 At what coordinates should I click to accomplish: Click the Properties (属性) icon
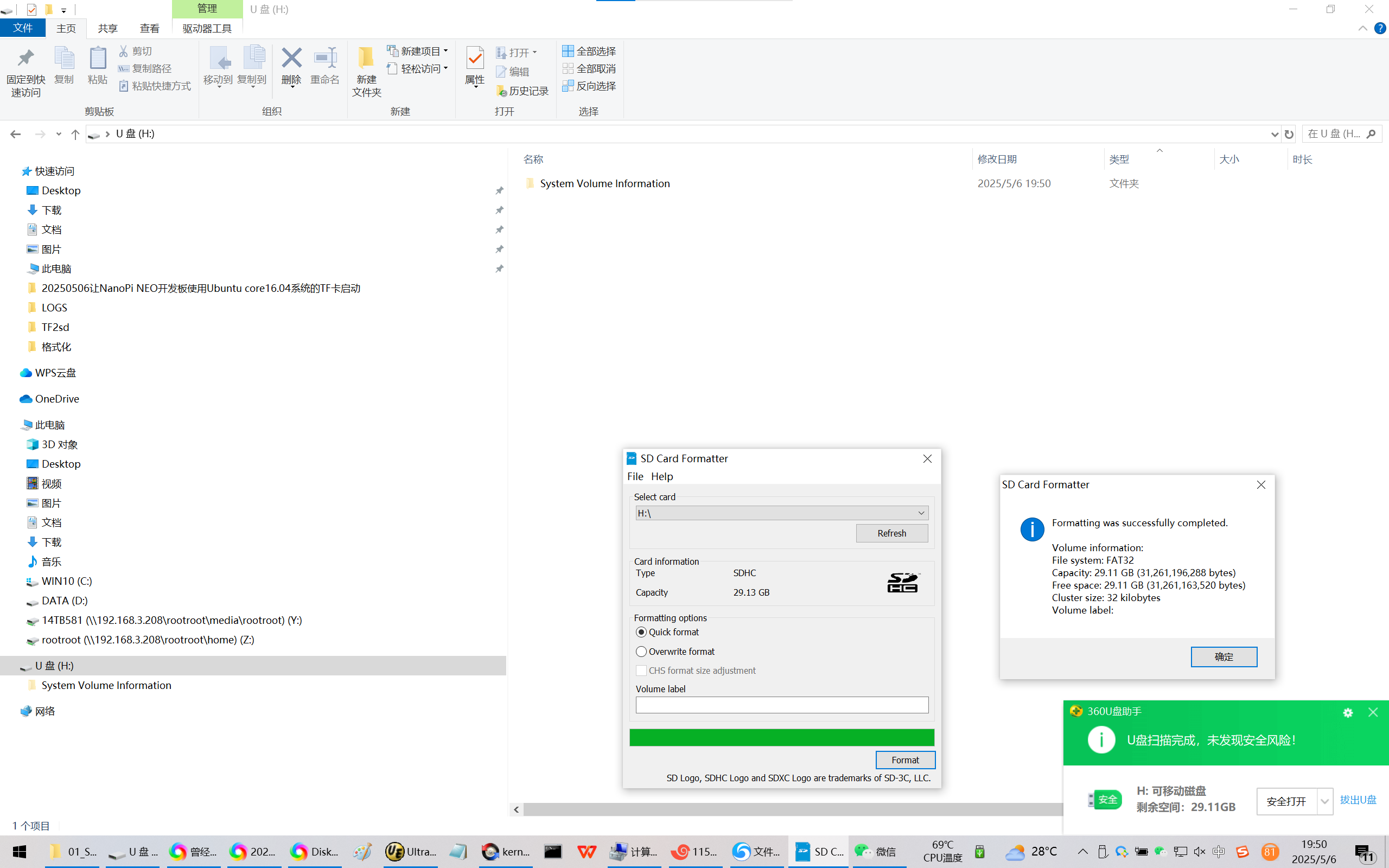pyautogui.click(x=475, y=59)
